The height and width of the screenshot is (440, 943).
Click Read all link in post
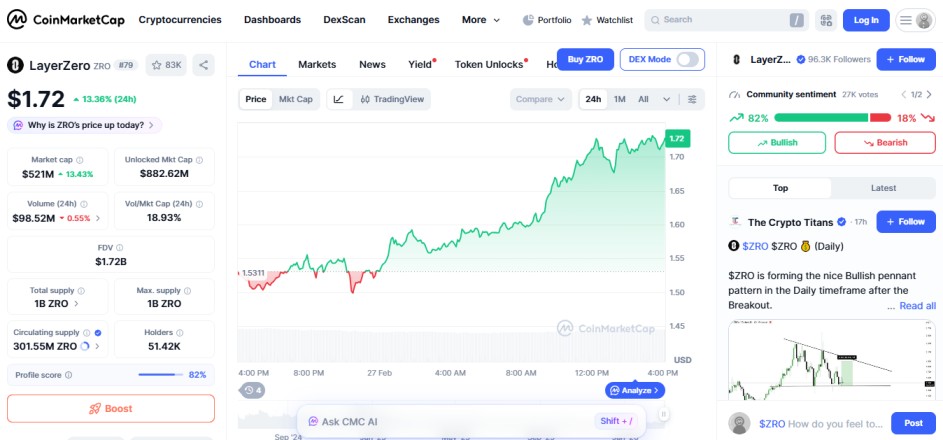tap(917, 306)
